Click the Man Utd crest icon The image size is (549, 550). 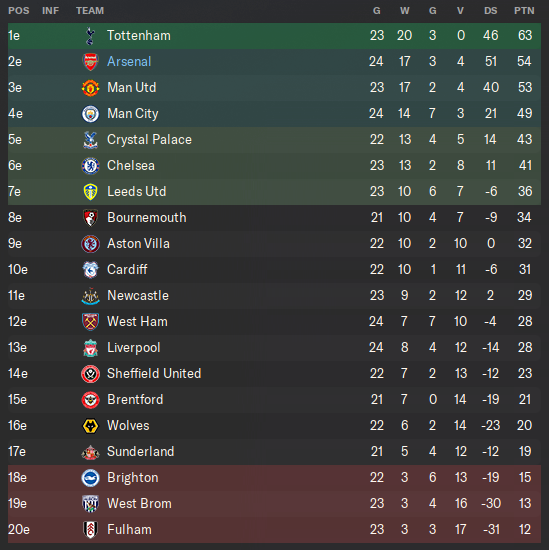click(91, 88)
